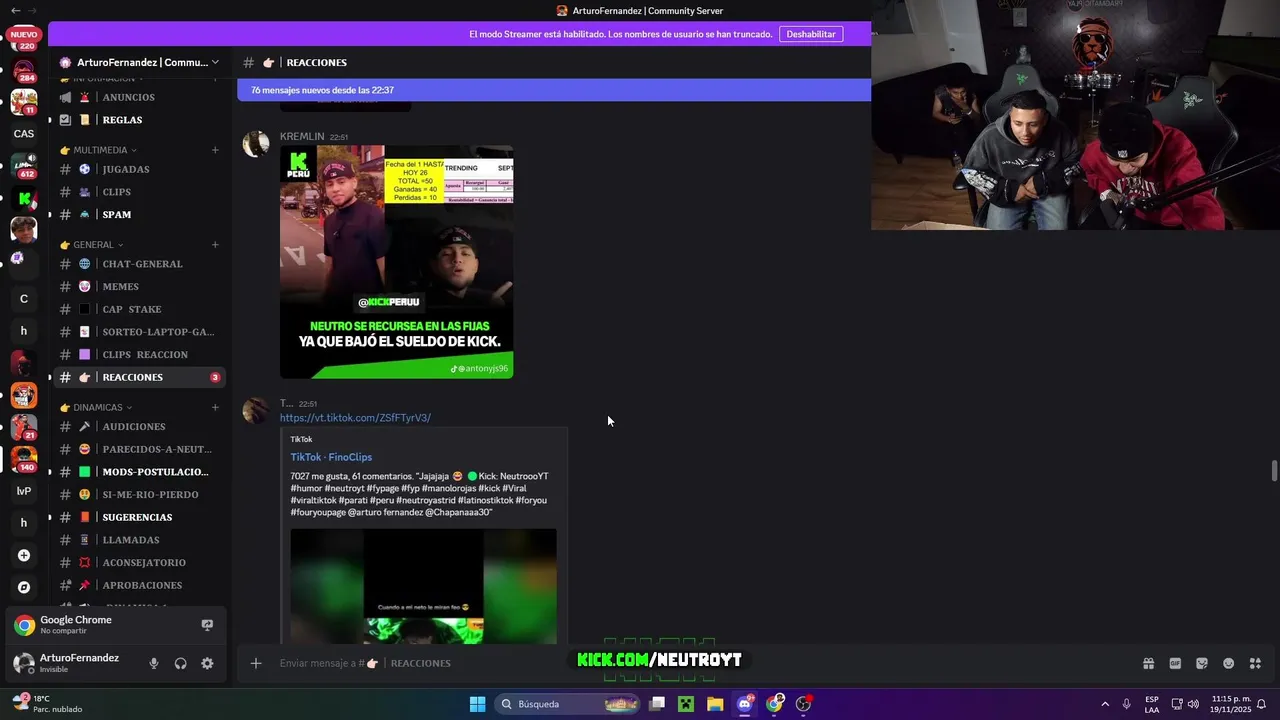
Task: Collapse the DINAMICAS category
Action: tap(97, 407)
